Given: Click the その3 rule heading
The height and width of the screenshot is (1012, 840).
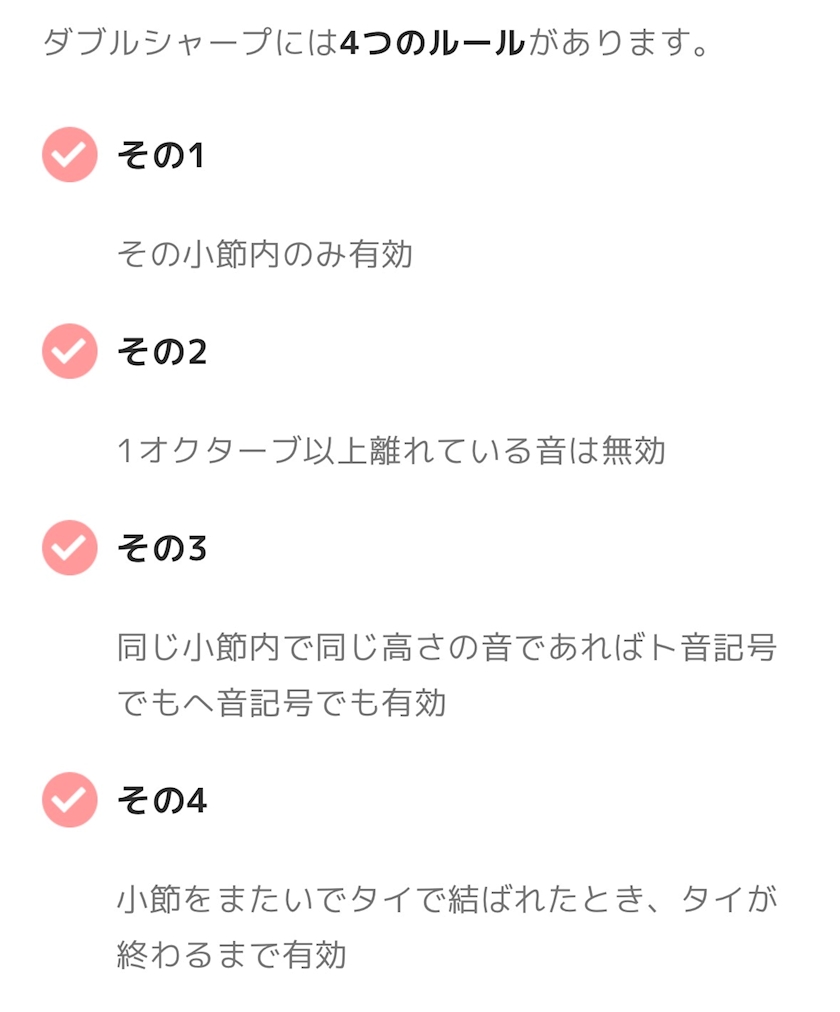Looking at the screenshot, I should [x=162, y=548].
